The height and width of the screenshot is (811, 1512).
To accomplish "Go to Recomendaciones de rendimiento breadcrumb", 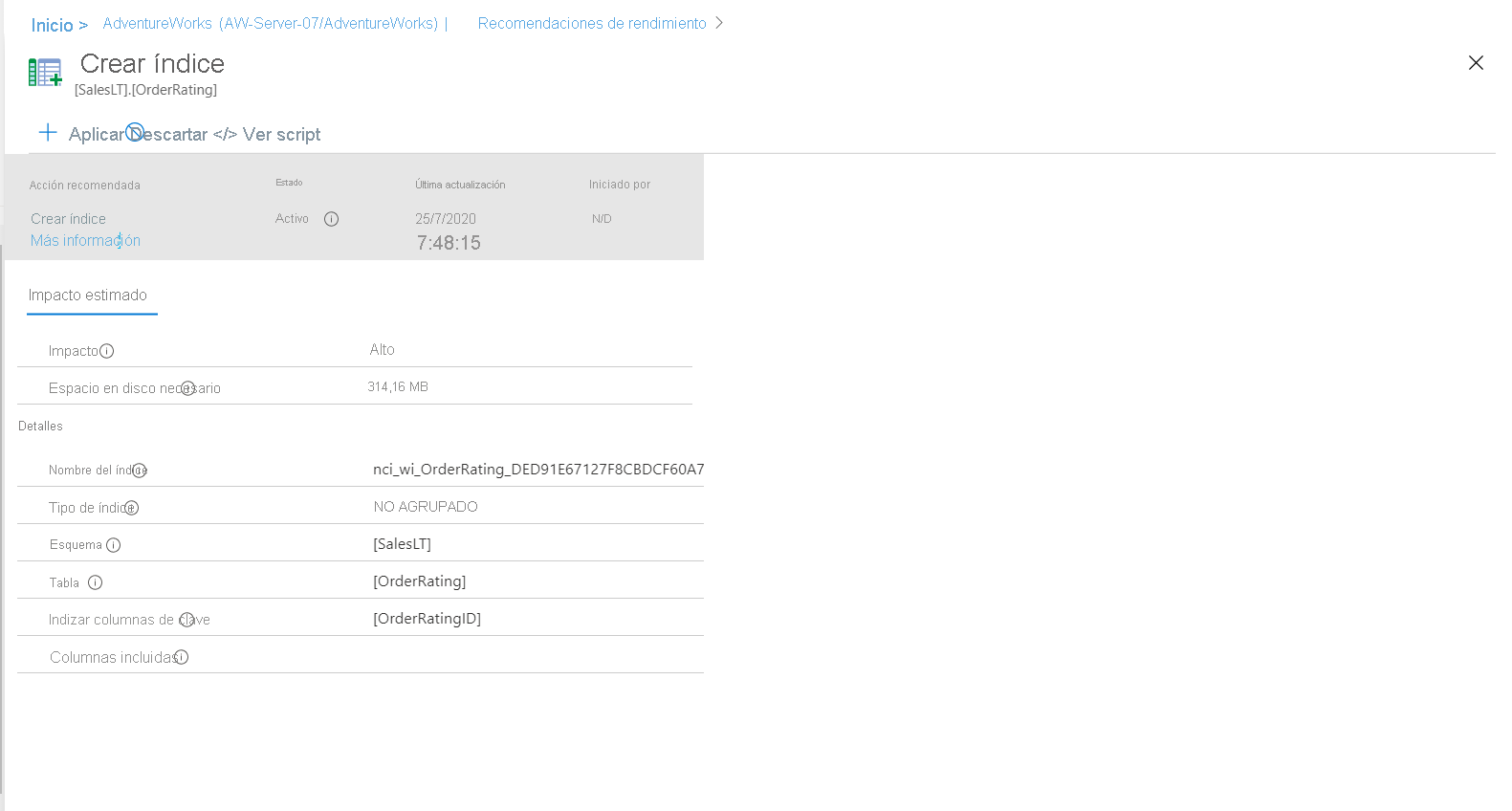I will click(x=592, y=23).
